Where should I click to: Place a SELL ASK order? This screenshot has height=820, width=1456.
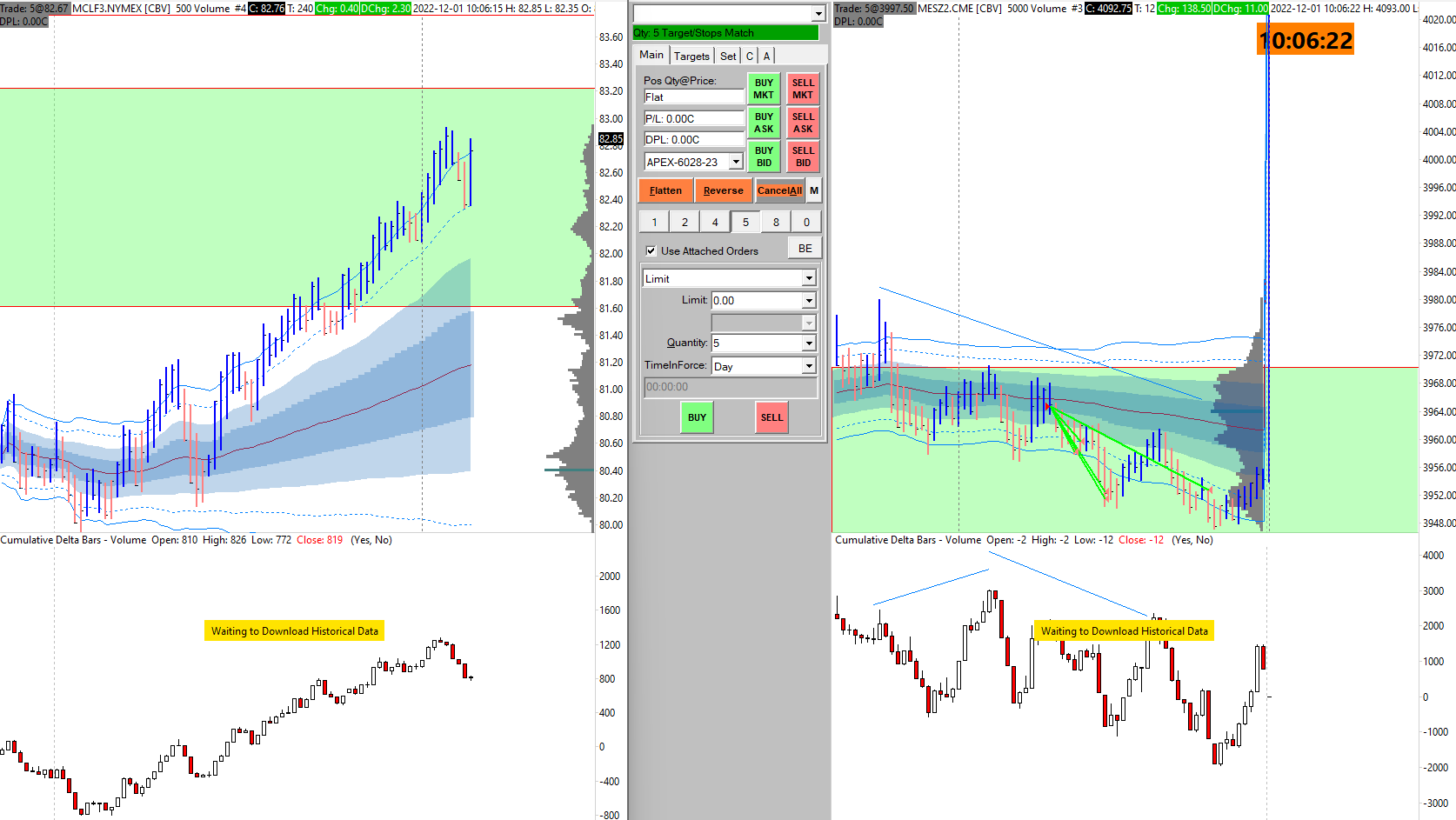point(803,123)
